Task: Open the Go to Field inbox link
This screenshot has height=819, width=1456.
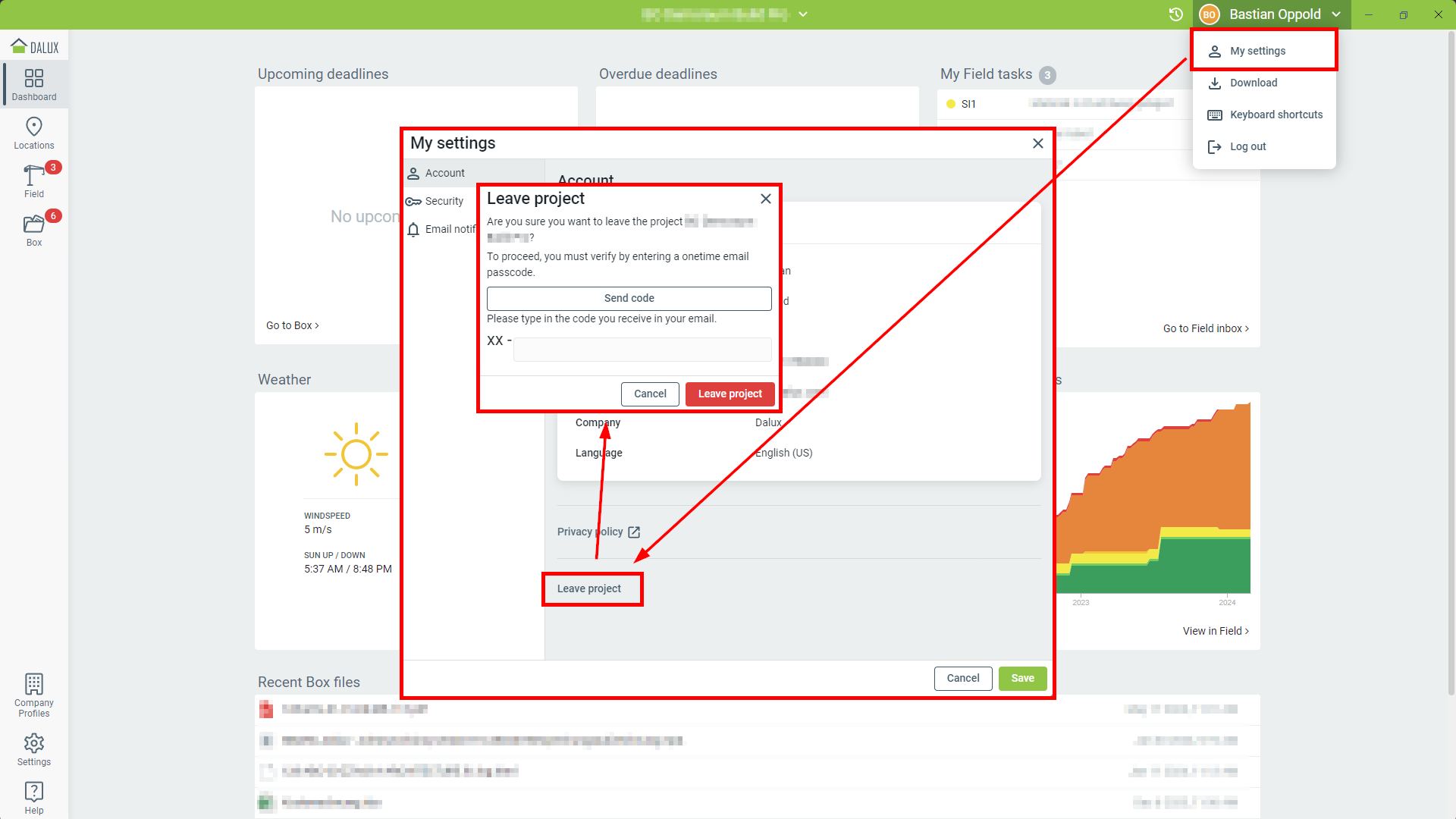Action: pos(1206,328)
